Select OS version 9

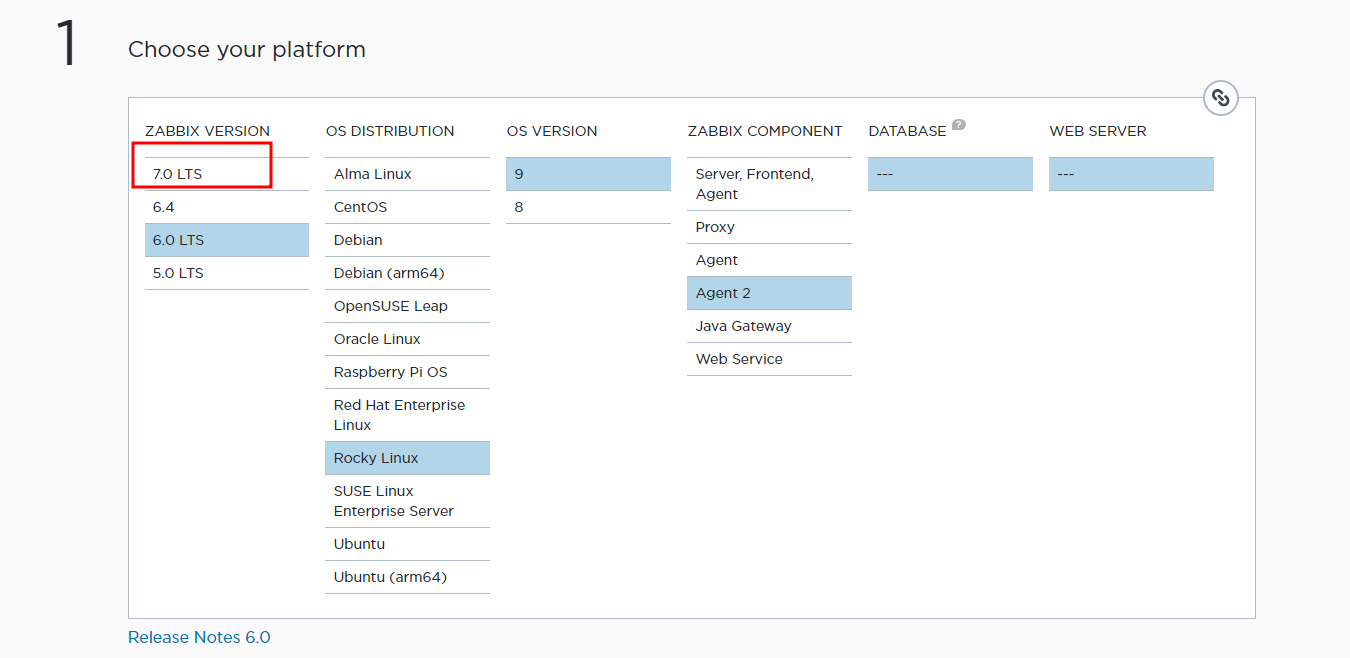tap(588, 174)
